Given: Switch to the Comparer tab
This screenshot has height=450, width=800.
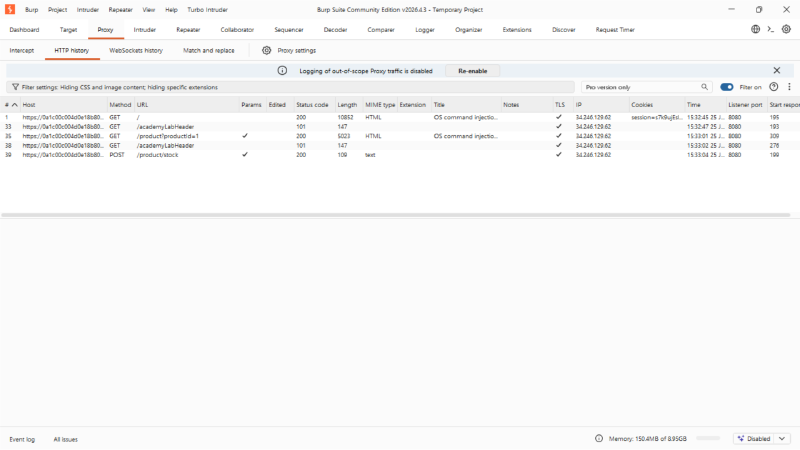Looking at the screenshot, I should click(x=381, y=30).
